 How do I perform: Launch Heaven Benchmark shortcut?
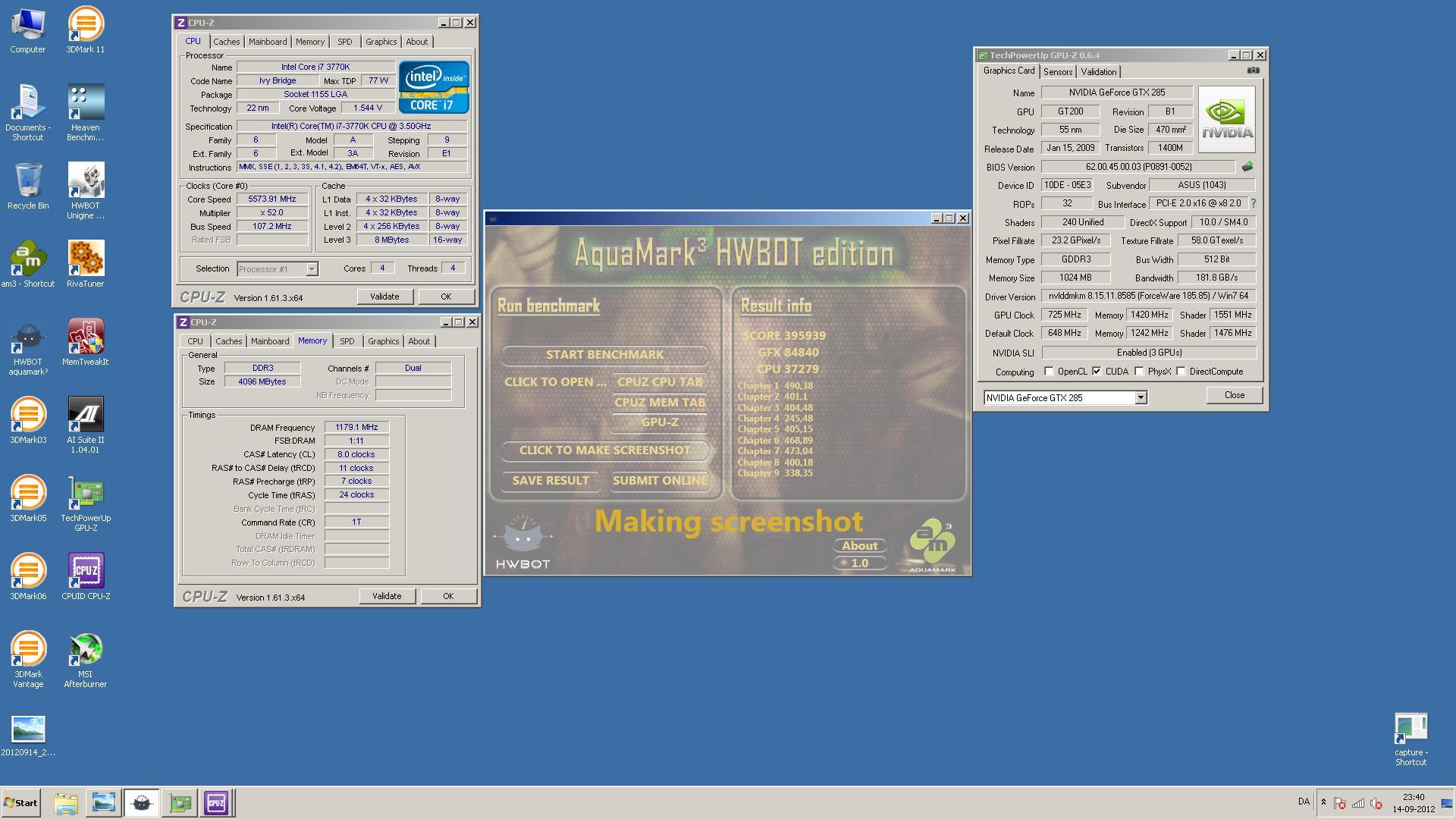[85, 113]
